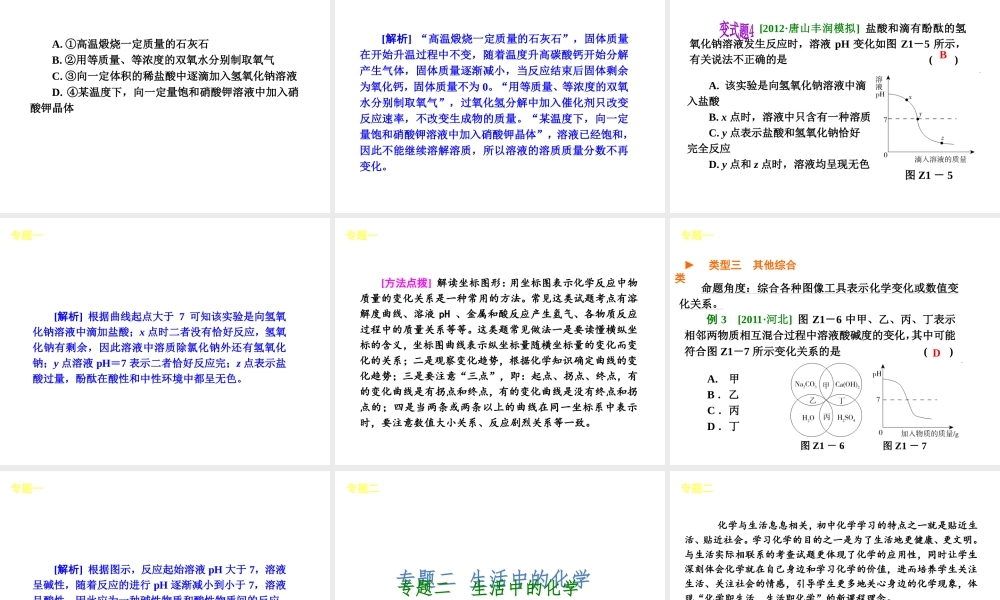Click the yellow '专题一' label above the 方法点拨 slide
Screen dimensions: 1000x600
[x=362, y=235]
